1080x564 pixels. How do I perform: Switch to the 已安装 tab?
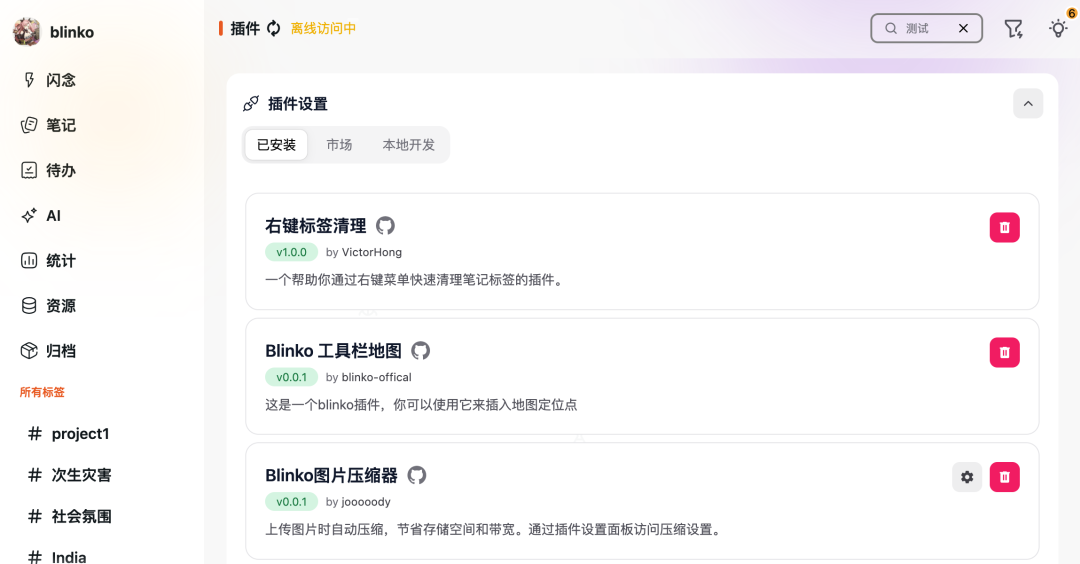click(276, 145)
